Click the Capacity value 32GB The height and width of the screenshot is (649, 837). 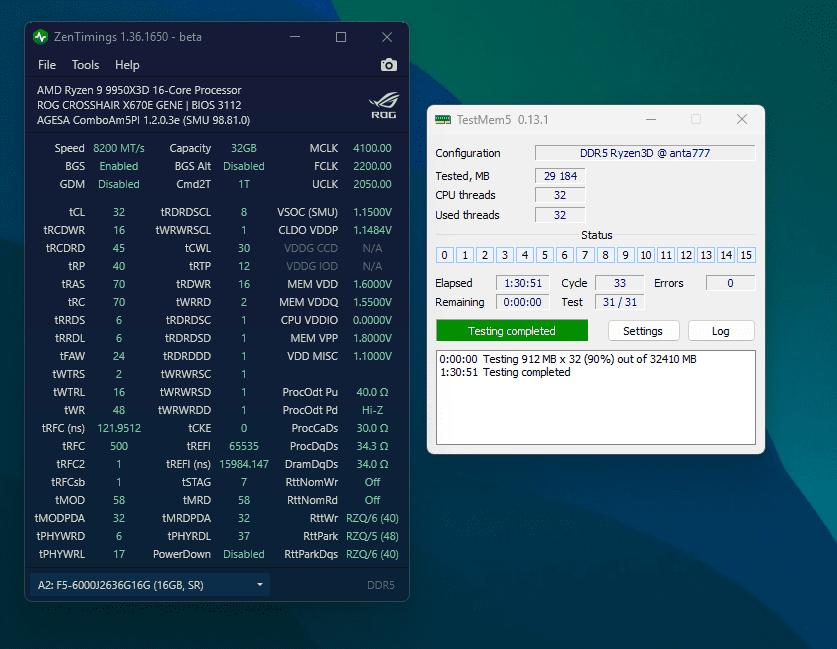click(243, 148)
